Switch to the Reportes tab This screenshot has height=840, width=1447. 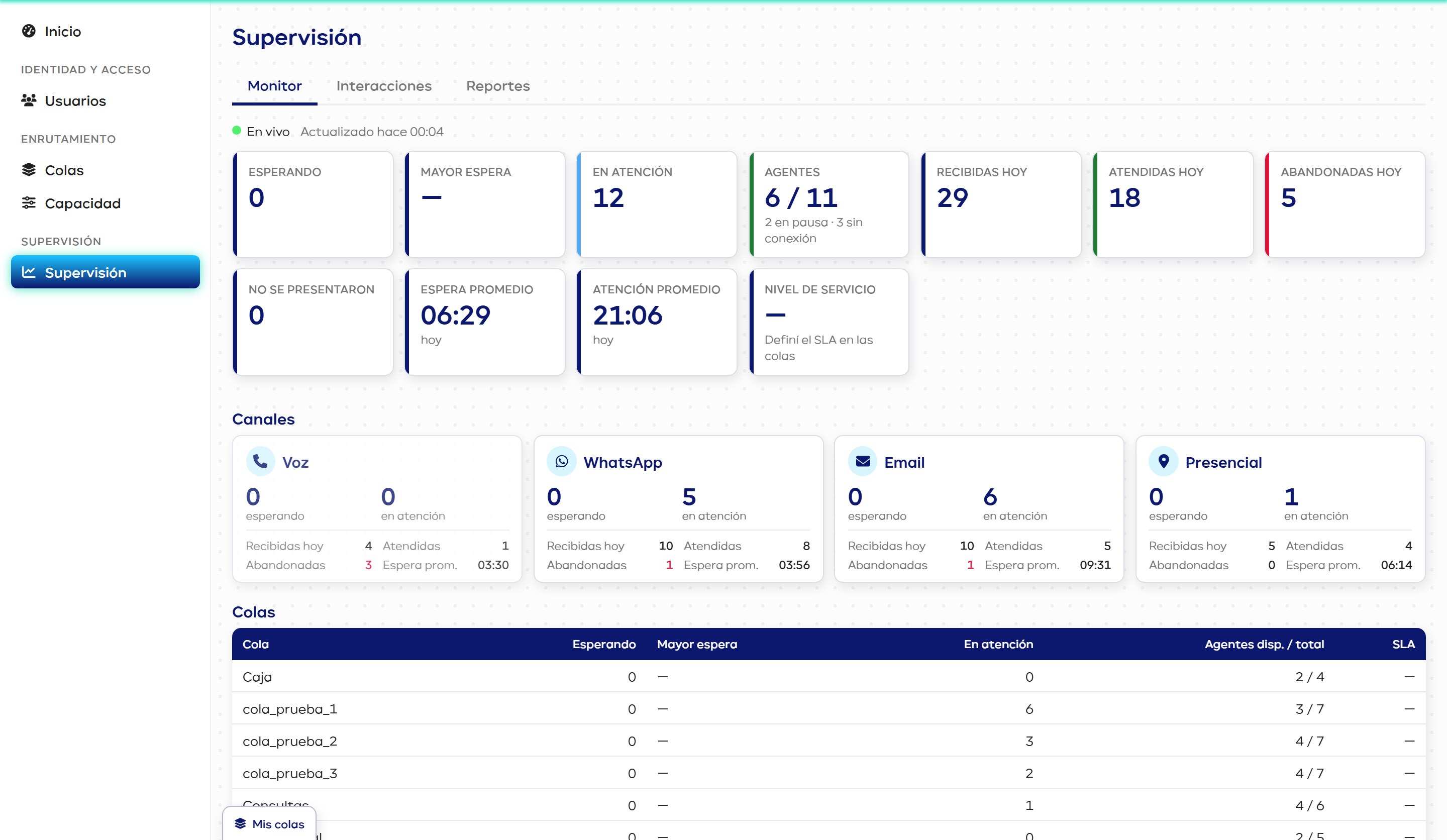click(498, 86)
